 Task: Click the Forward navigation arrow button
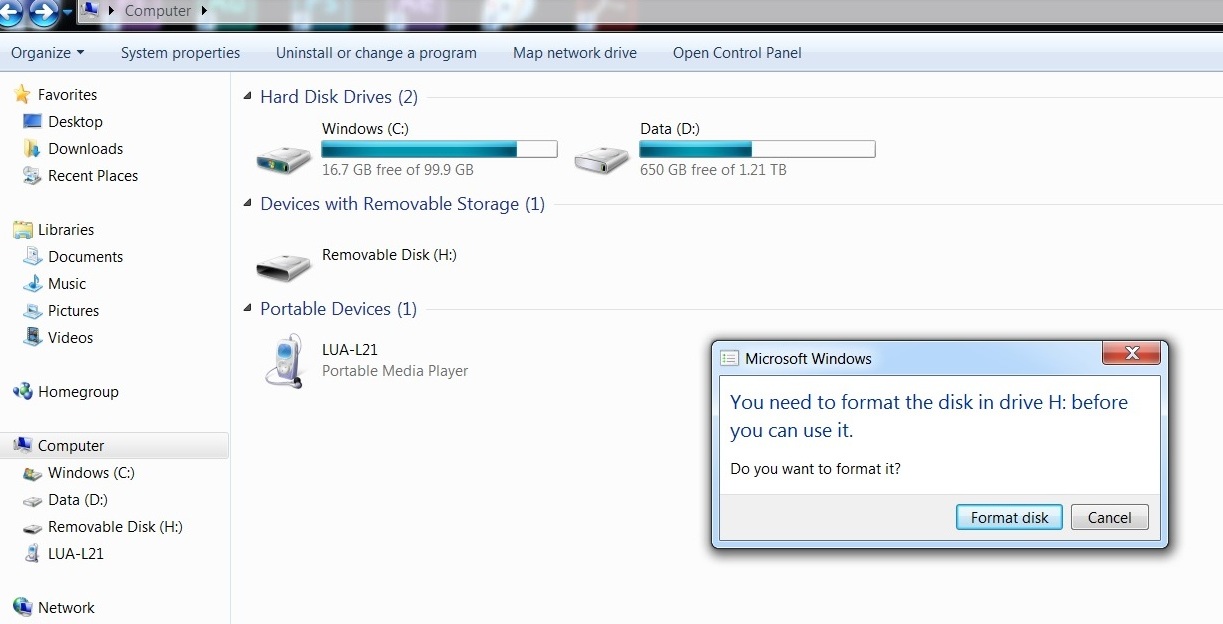[x=43, y=11]
